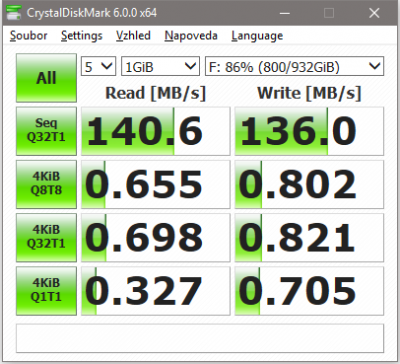Click the Write [MB/s] column header
The image size is (400, 364).
coord(309,93)
